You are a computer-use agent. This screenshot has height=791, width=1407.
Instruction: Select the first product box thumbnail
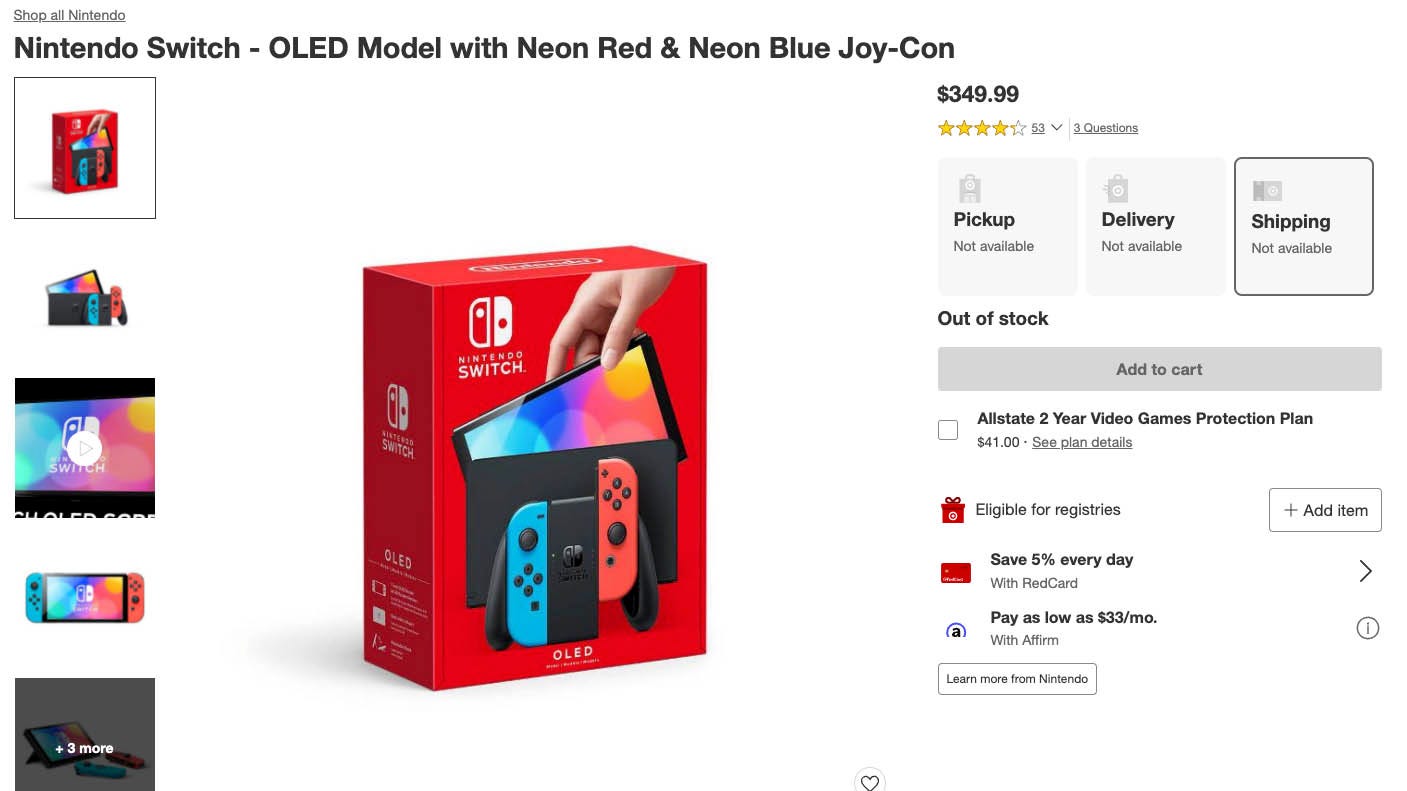point(84,147)
